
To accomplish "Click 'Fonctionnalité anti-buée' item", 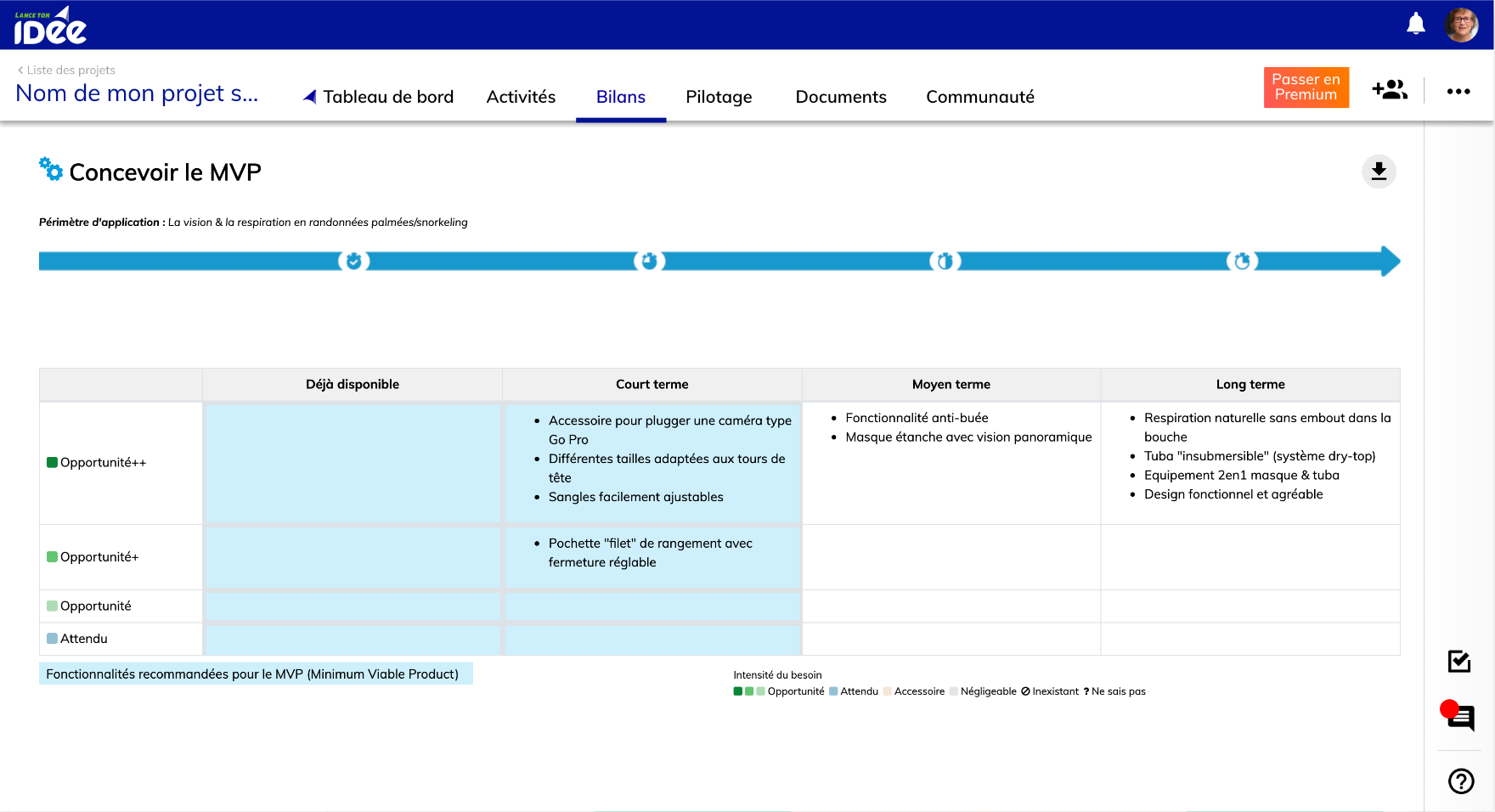I will 917,418.
